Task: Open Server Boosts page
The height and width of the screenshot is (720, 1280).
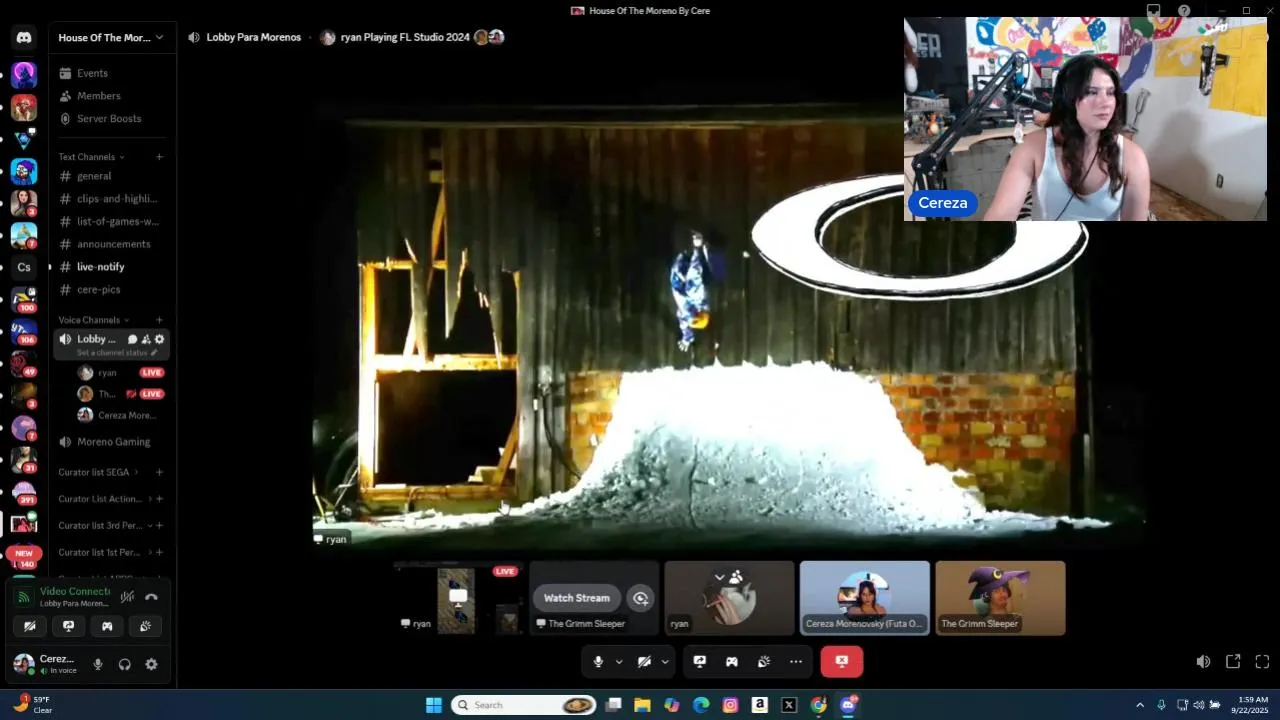Action: point(110,118)
